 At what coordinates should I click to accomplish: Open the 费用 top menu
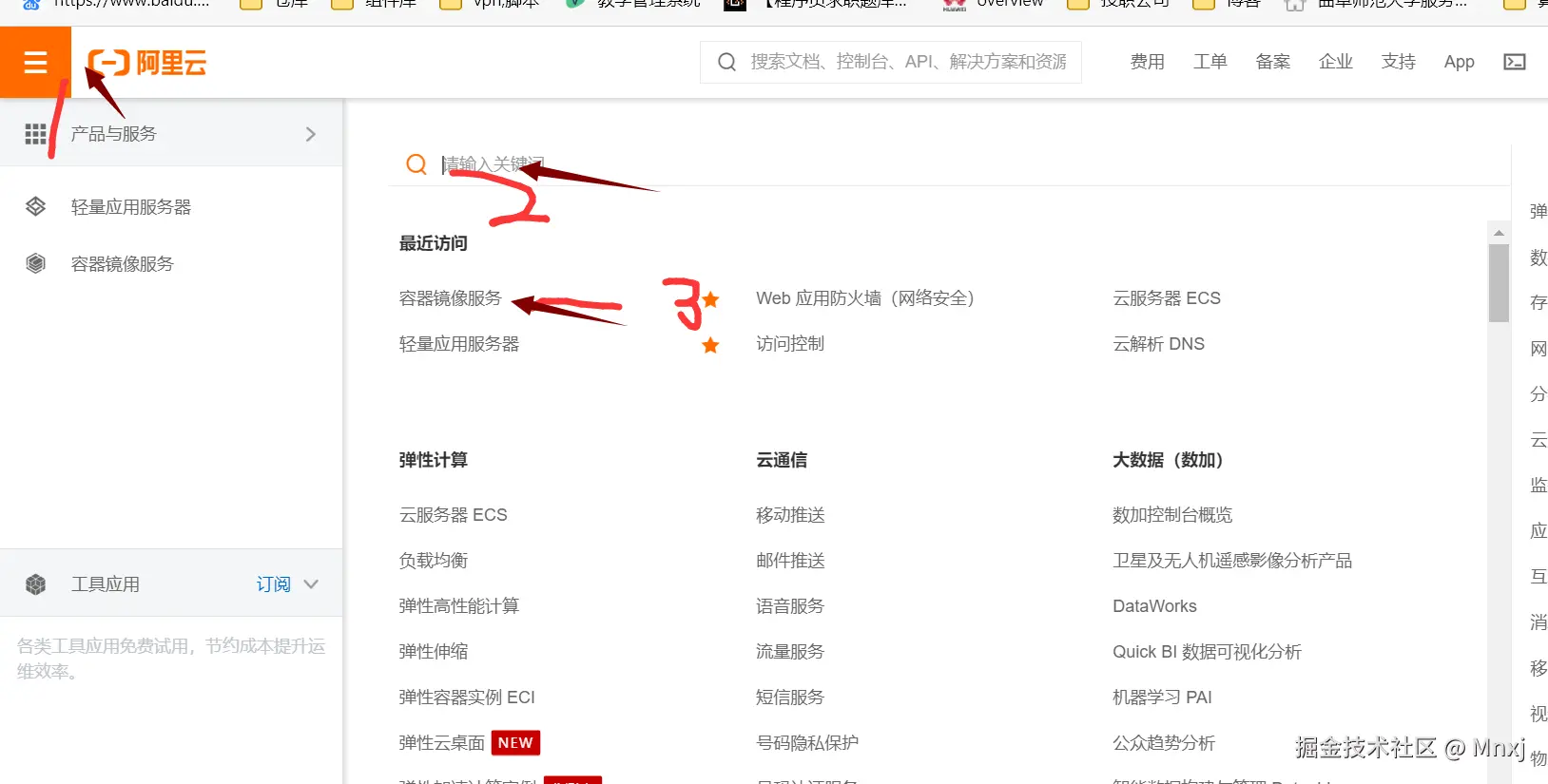coord(1148,62)
